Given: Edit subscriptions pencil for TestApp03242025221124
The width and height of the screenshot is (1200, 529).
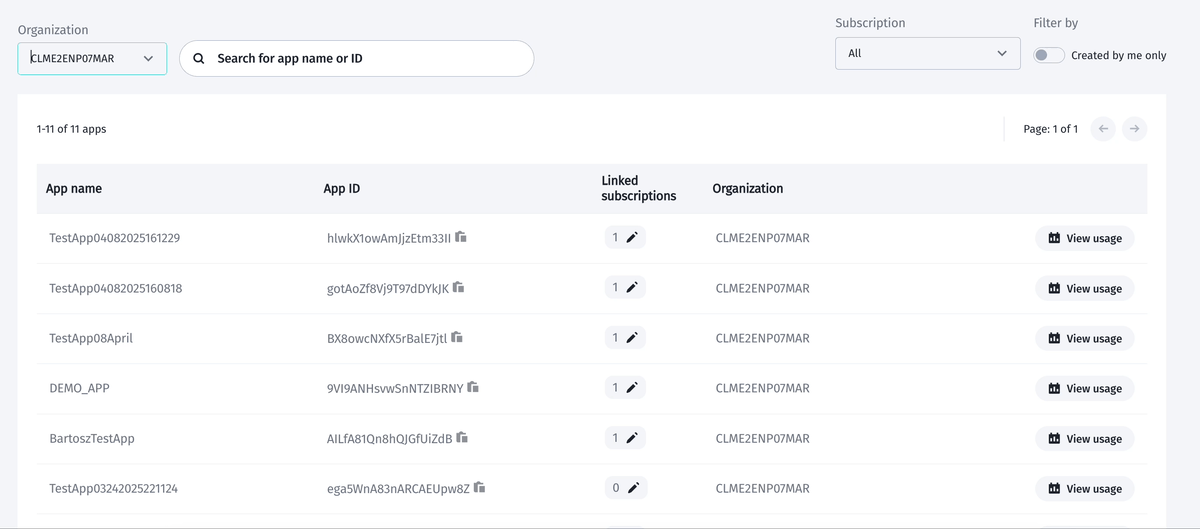Looking at the screenshot, I should [x=632, y=488].
